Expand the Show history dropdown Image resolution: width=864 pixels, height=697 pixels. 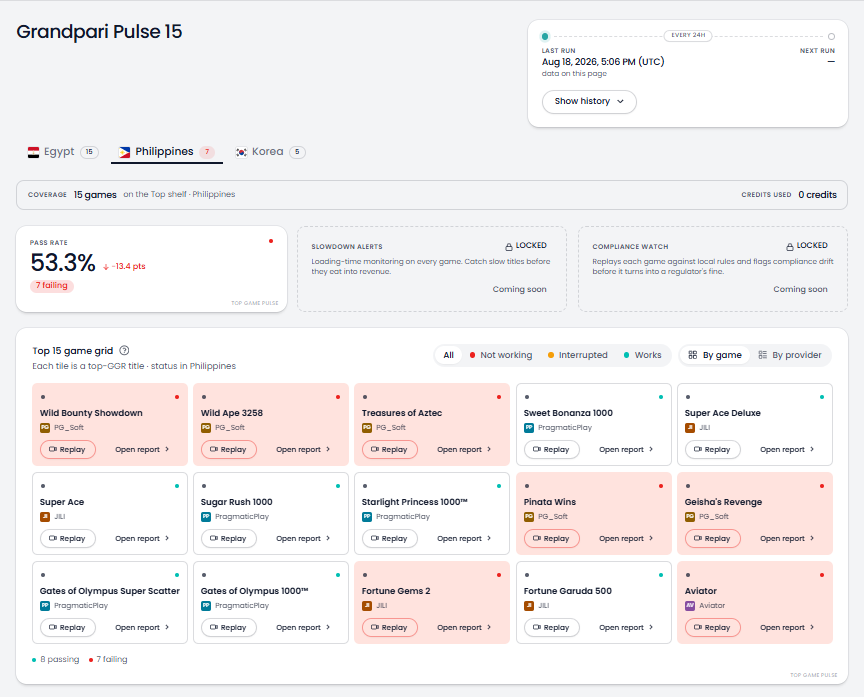point(589,101)
